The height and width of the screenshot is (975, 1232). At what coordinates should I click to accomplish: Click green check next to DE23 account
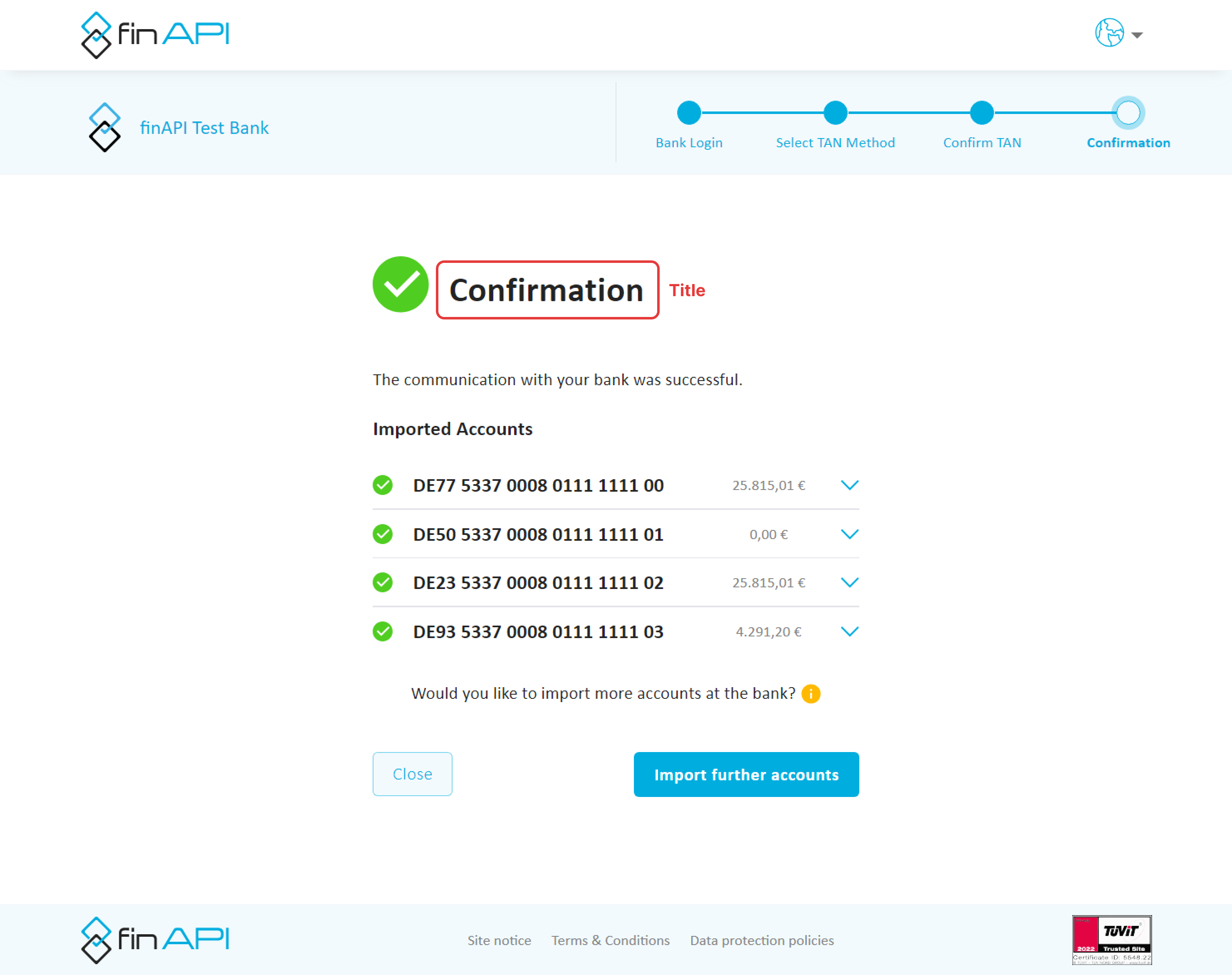383,583
